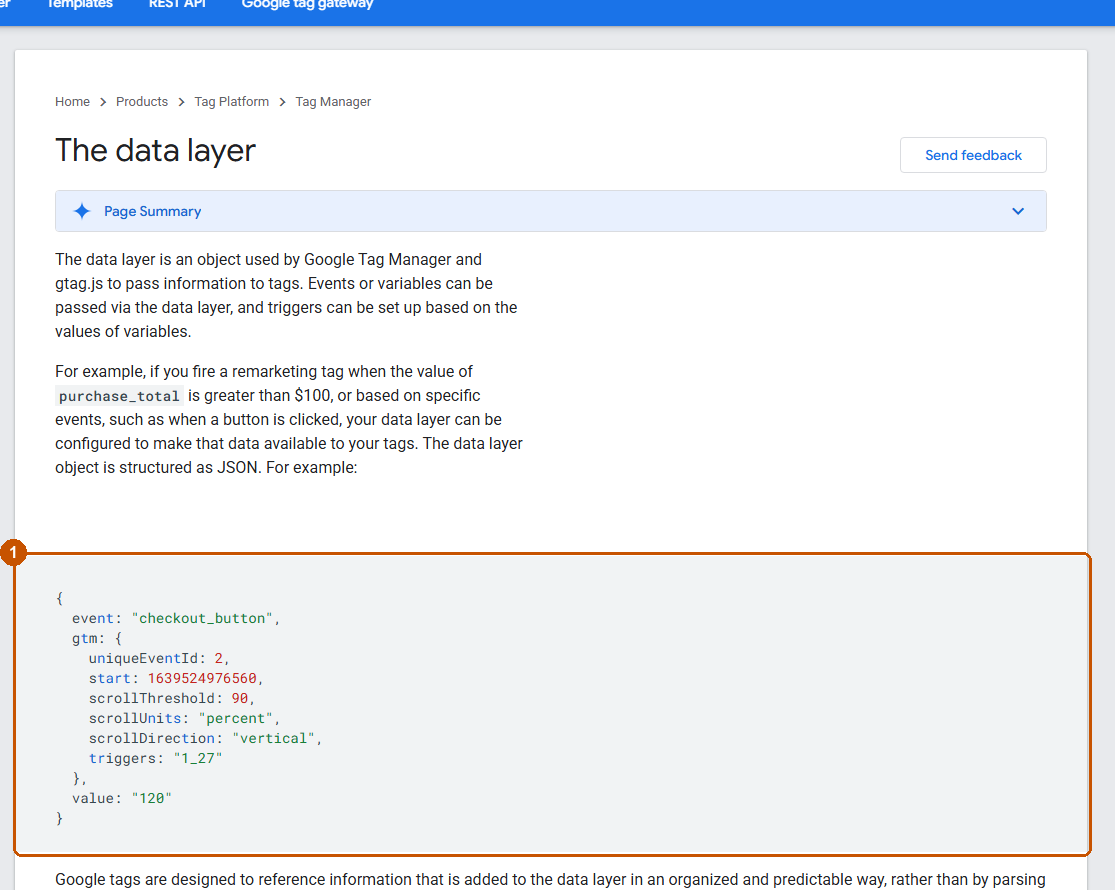Click the "checkout_button" string in code
Screen dimensions: 1115x890
pos(202,618)
